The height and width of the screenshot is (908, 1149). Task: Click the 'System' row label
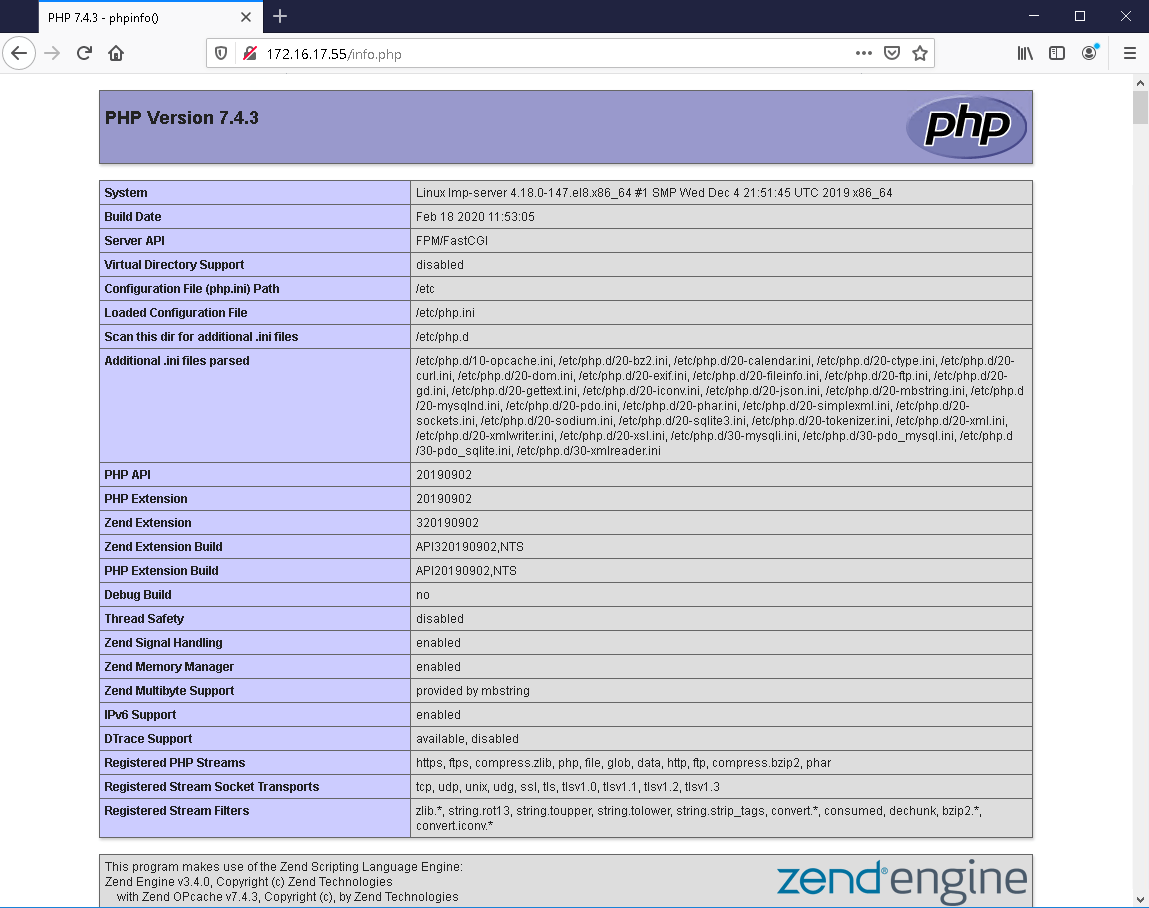(x=126, y=193)
